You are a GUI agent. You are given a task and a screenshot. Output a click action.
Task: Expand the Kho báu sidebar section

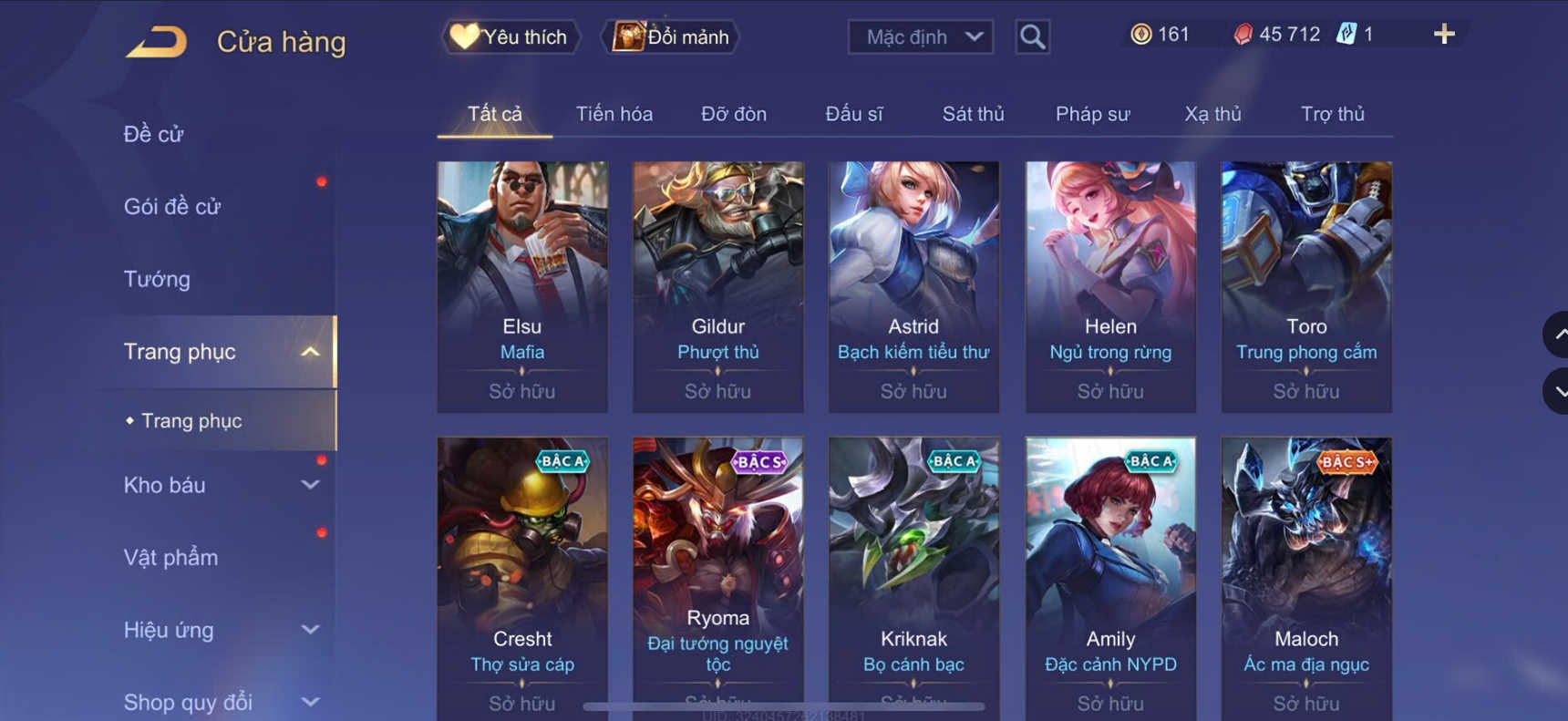pyautogui.click(x=311, y=485)
